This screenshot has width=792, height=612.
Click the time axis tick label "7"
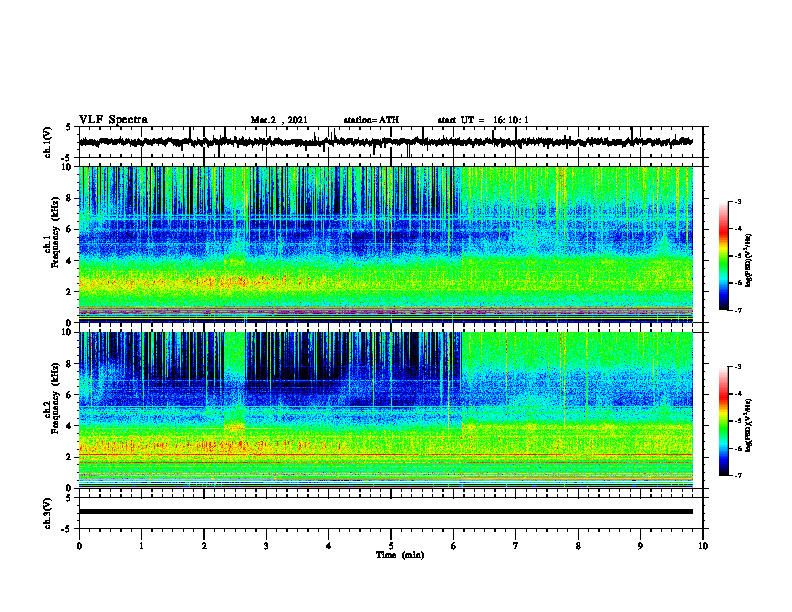click(x=516, y=546)
